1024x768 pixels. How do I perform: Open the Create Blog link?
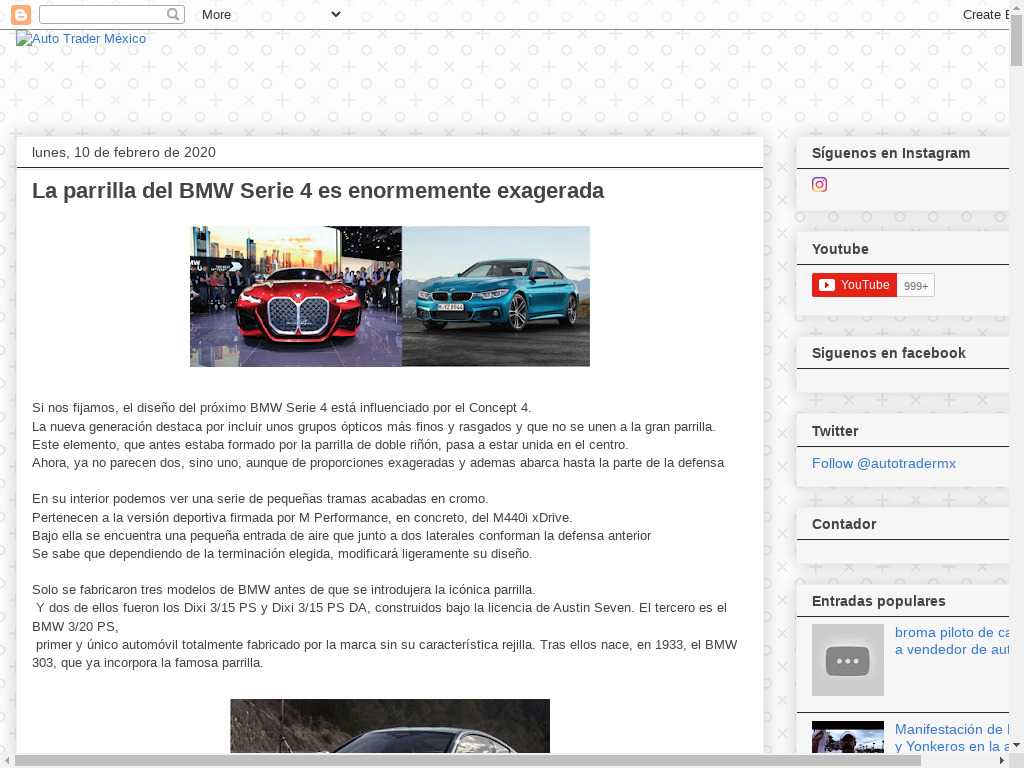985,14
